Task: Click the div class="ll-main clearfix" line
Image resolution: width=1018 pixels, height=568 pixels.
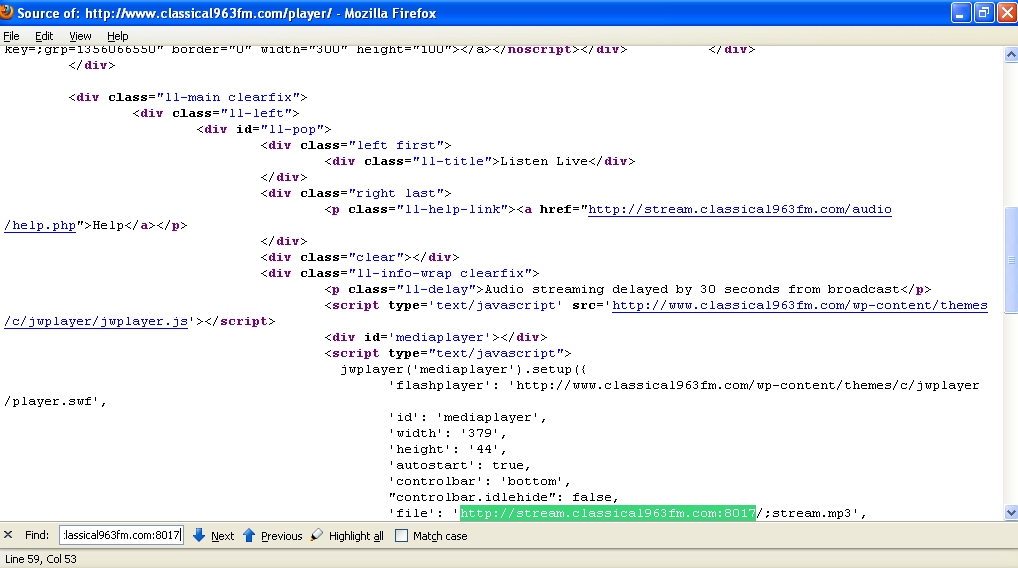Action: click(188, 97)
